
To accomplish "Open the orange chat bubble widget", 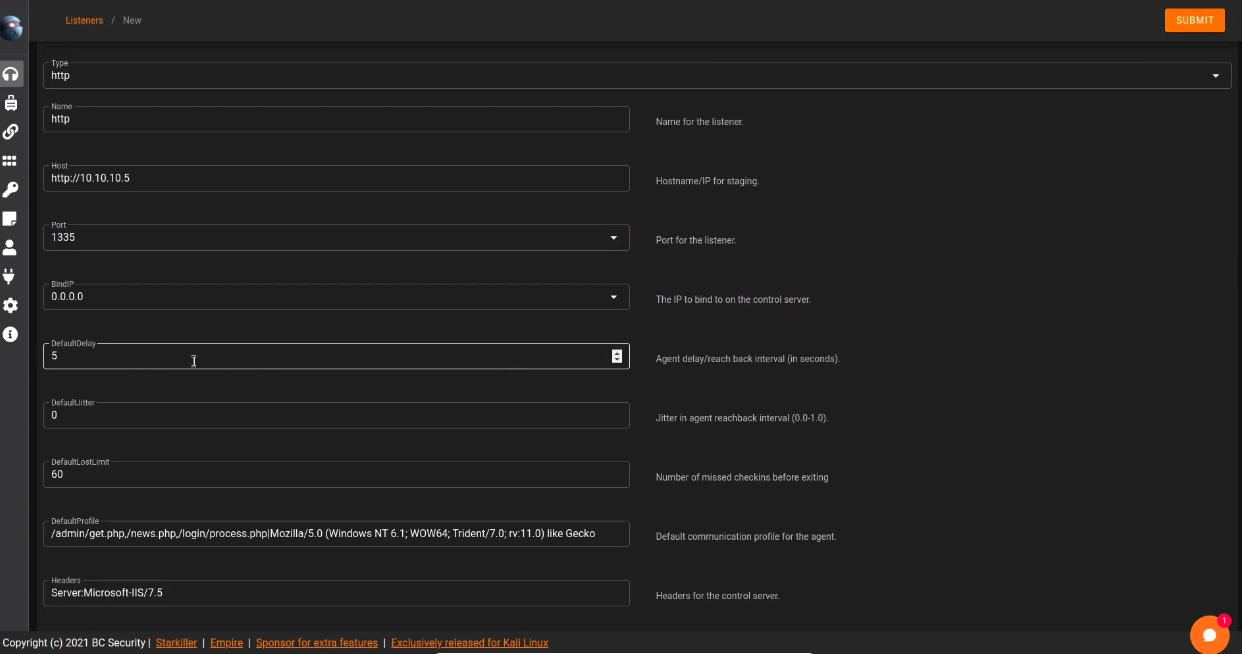I will click(x=1209, y=634).
